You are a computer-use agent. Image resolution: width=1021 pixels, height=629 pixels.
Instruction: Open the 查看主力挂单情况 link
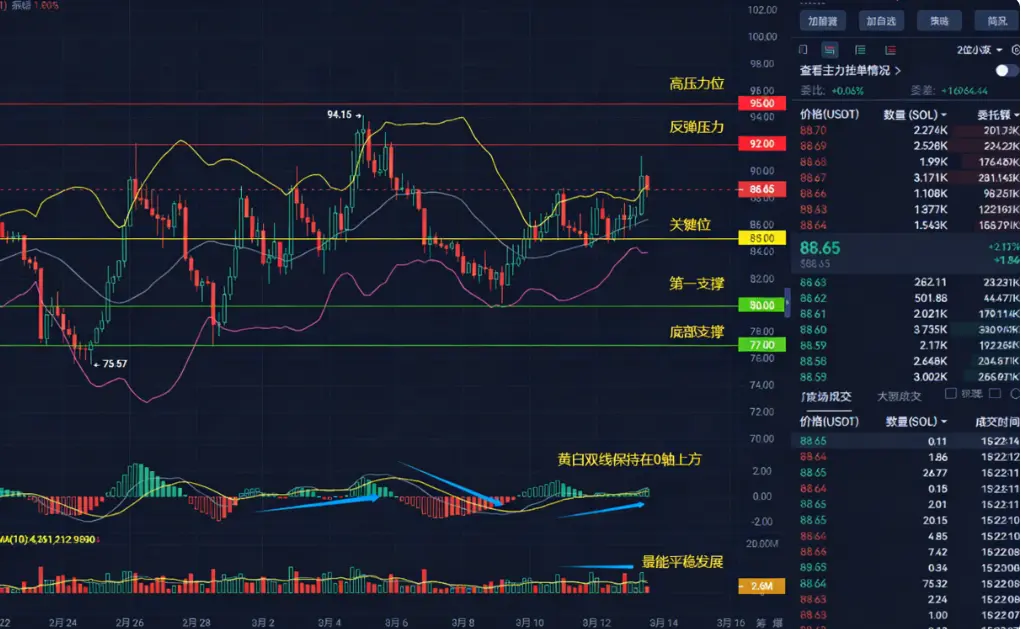(850, 70)
